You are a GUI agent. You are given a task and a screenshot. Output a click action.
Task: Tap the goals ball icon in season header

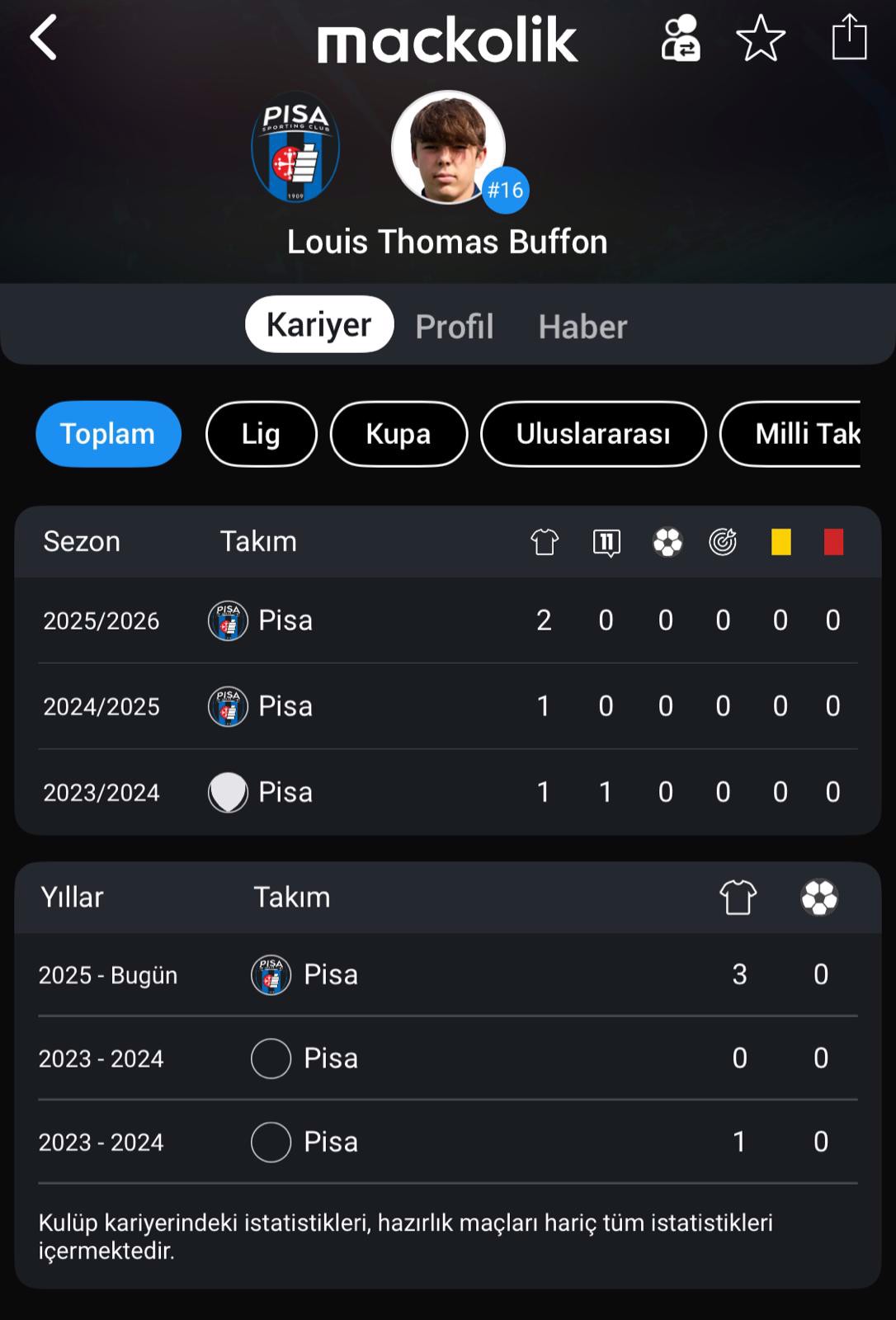pyautogui.click(x=667, y=542)
